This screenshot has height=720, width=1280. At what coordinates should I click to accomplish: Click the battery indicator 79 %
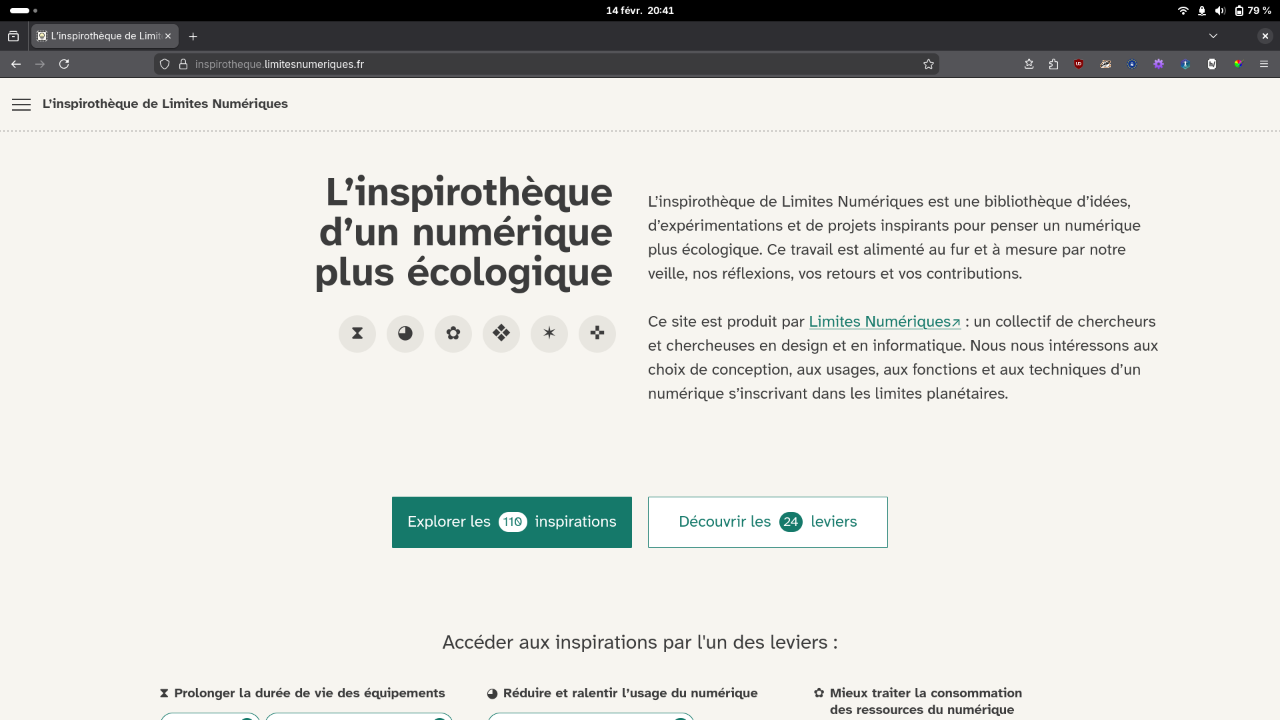[x=1253, y=10]
